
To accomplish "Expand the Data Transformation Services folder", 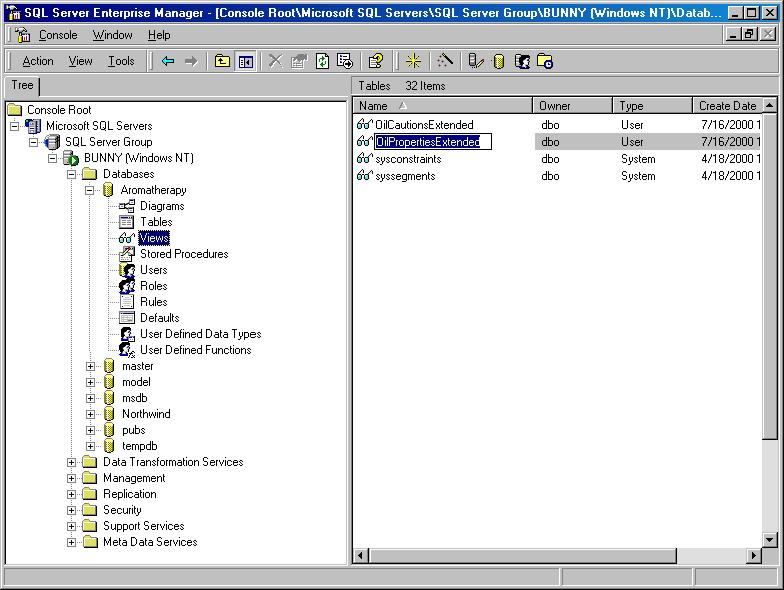I will (x=72, y=462).
